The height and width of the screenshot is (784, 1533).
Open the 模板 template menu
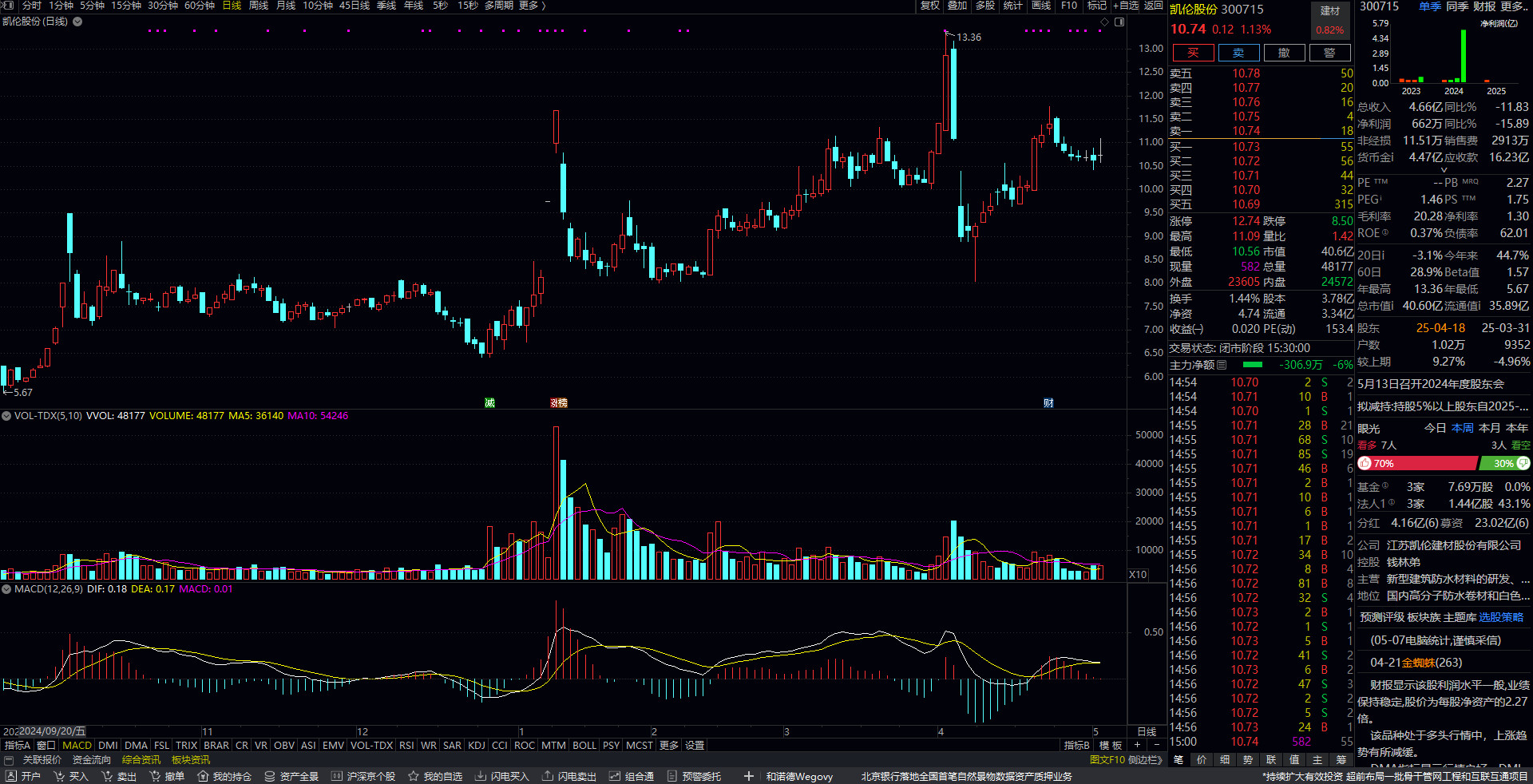pyautogui.click(x=1111, y=745)
